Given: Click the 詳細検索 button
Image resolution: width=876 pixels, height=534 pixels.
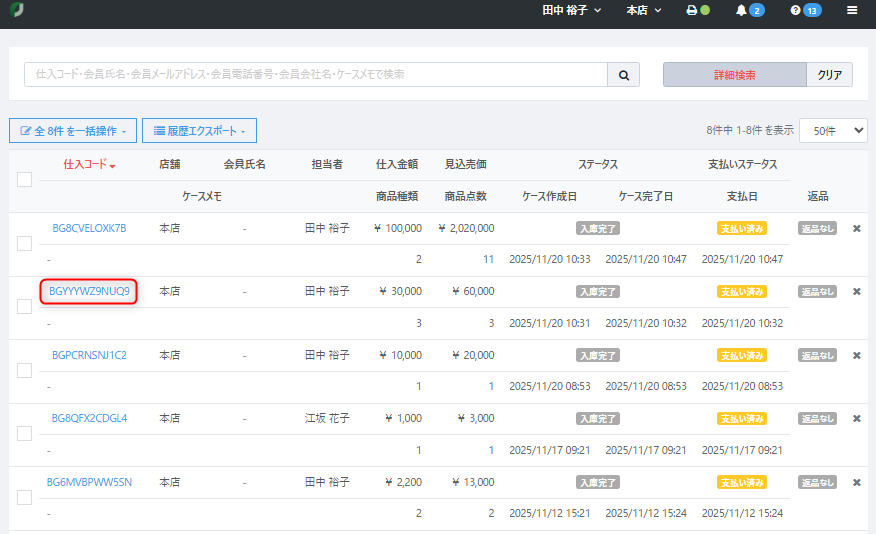Looking at the screenshot, I should (x=734, y=75).
